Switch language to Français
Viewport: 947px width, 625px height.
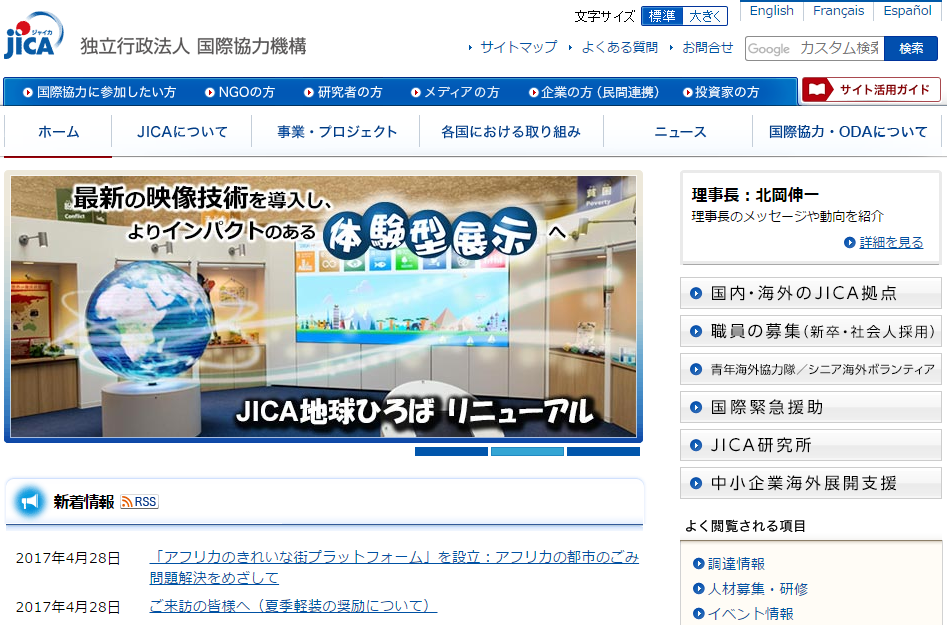(838, 11)
